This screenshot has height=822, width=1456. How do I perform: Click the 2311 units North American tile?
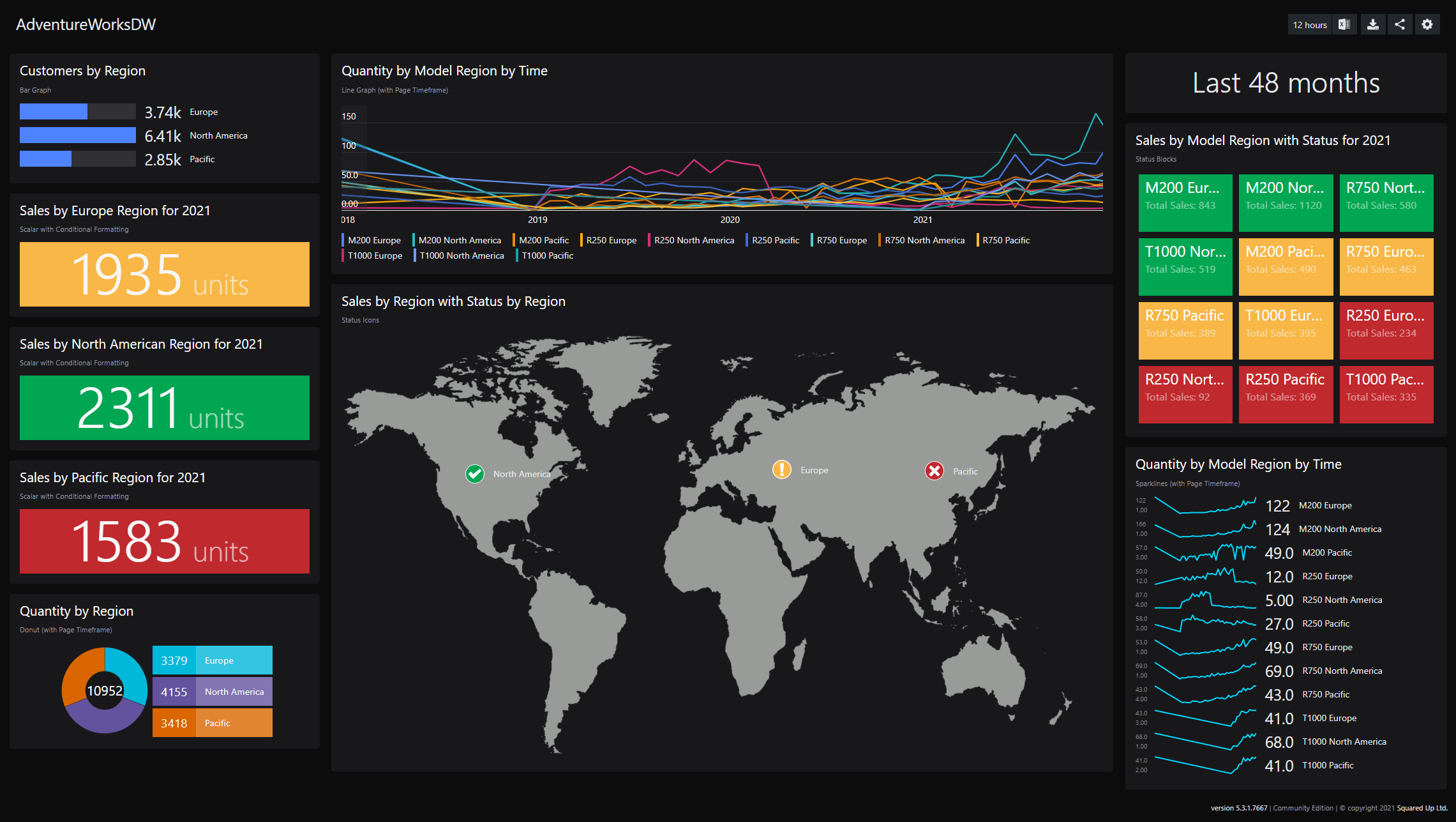pos(164,407)
